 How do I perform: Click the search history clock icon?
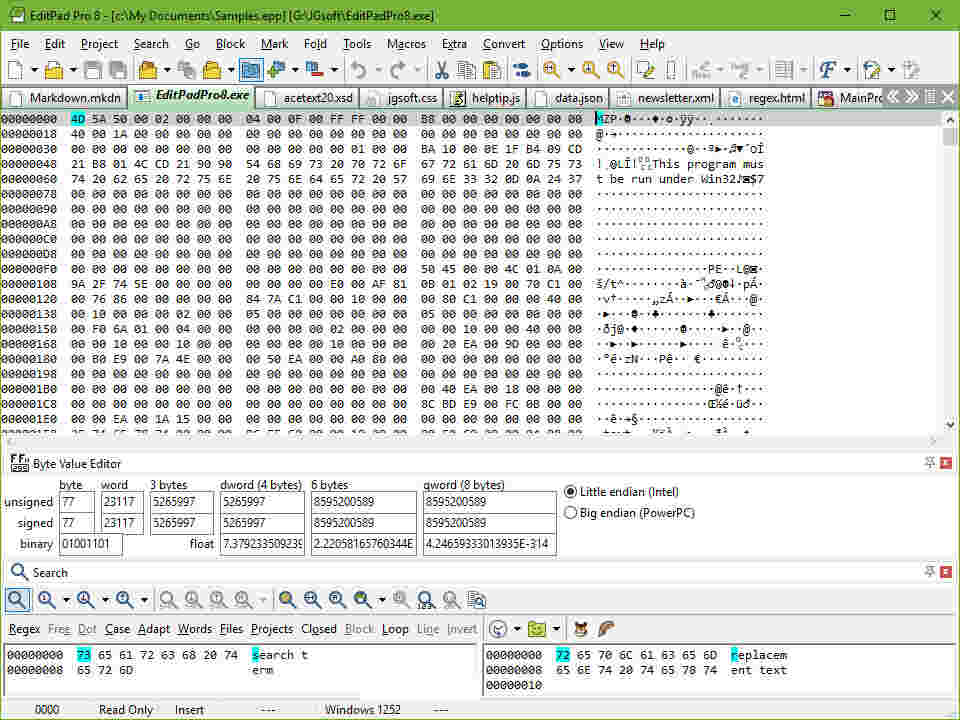coord(497,629)
